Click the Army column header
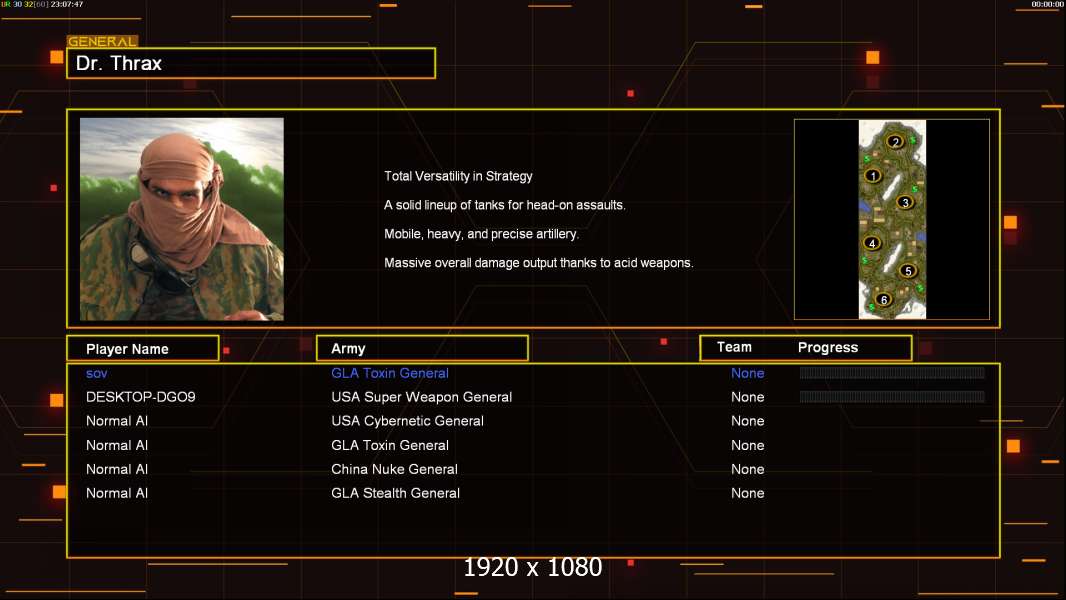 point(422,349)
